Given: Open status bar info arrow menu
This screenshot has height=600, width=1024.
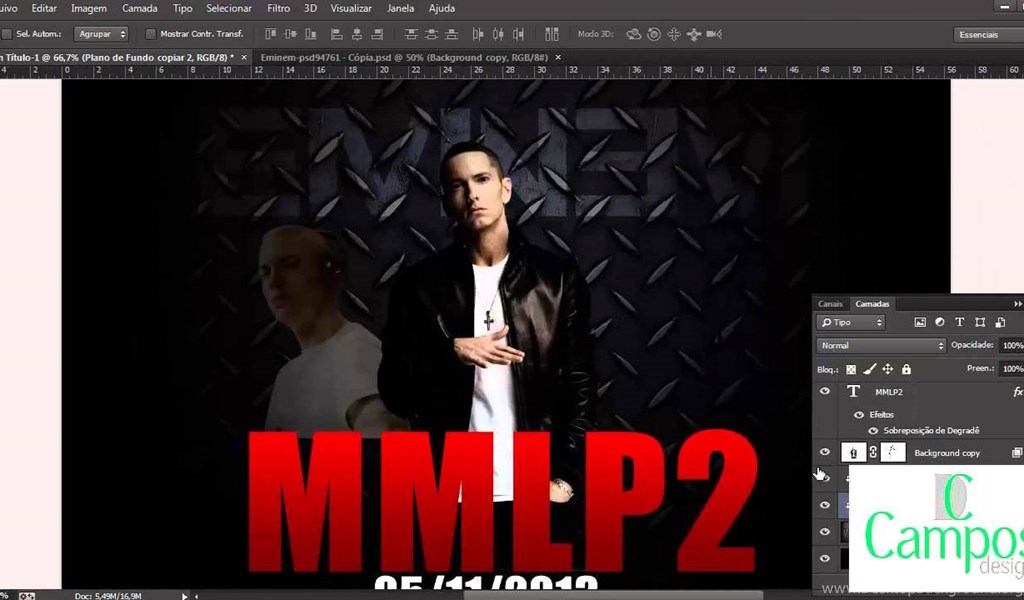Looking at the screenshot, I should (x=185, y=595).
